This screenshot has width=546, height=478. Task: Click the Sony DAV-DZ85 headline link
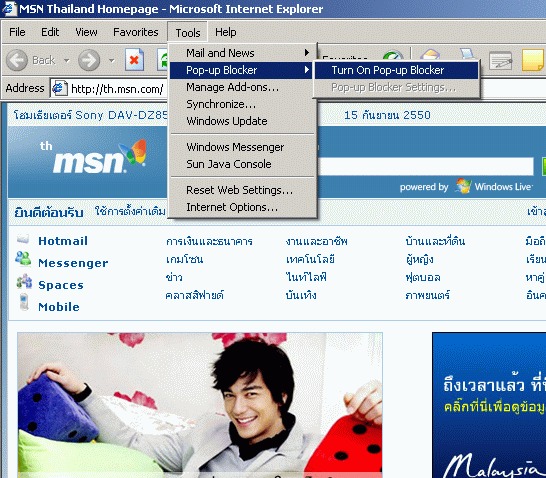(91, 115)
